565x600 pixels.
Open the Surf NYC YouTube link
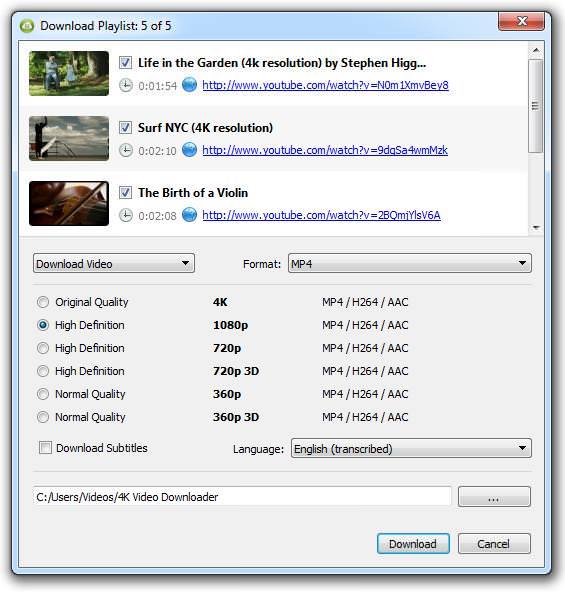[x=325, y=150]
